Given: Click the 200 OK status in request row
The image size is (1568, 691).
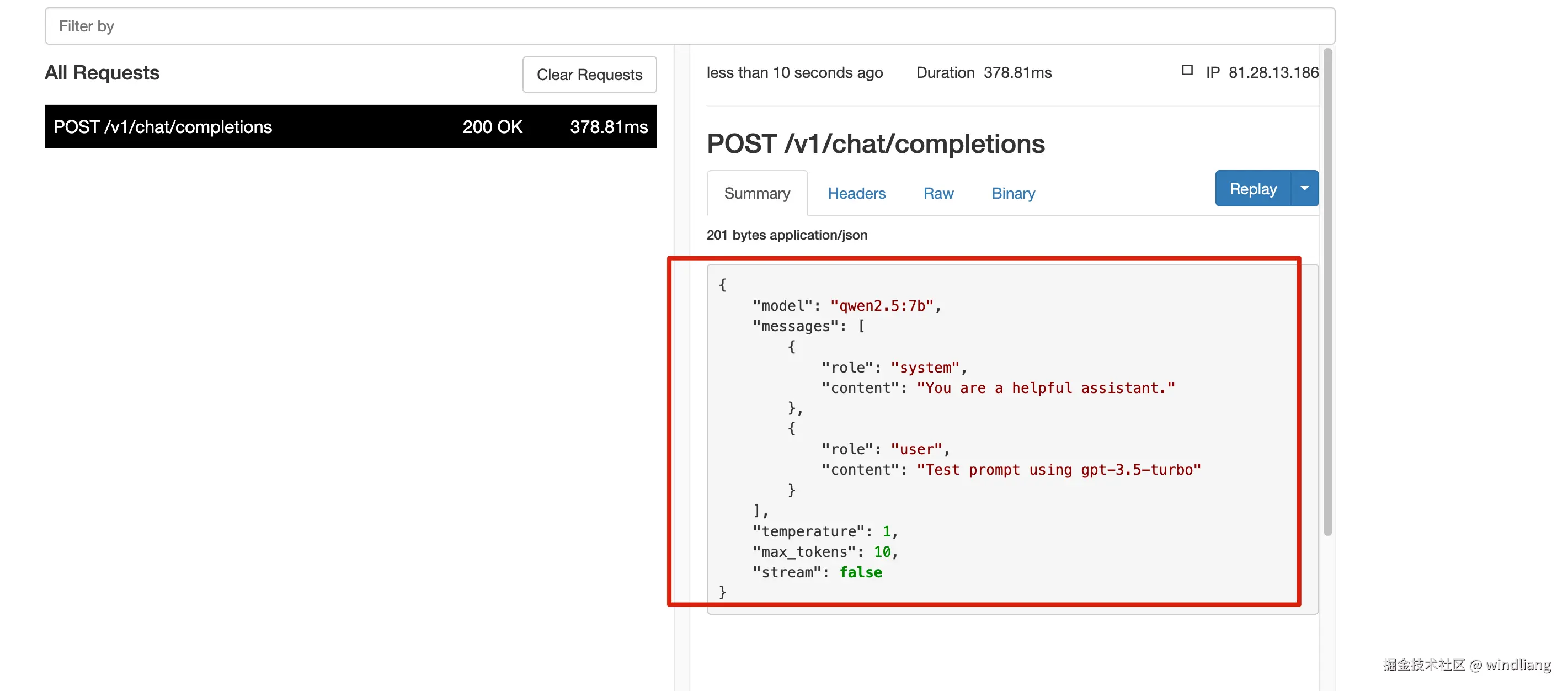Looking at the screenshot, I should pos(492,126).
